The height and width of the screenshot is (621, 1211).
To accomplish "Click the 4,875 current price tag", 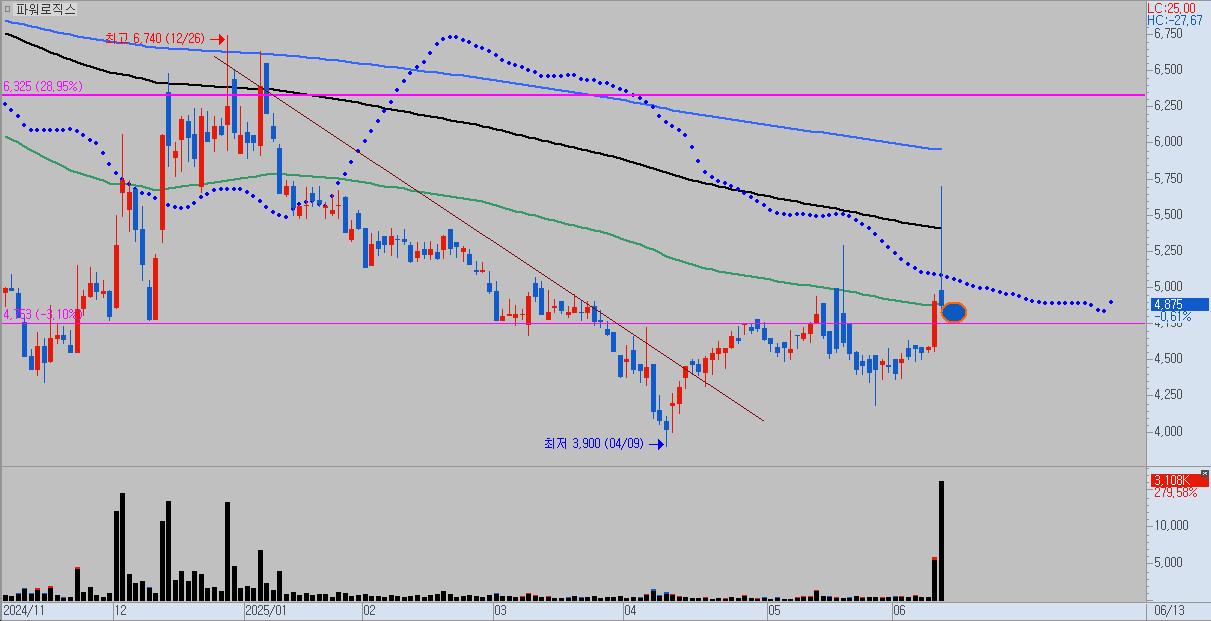I will pos(1179,304).
